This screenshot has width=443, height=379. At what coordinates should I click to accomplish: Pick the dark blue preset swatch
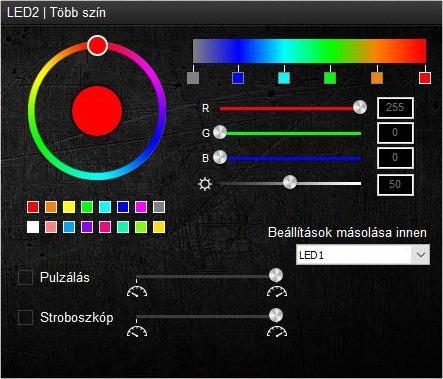123,207
